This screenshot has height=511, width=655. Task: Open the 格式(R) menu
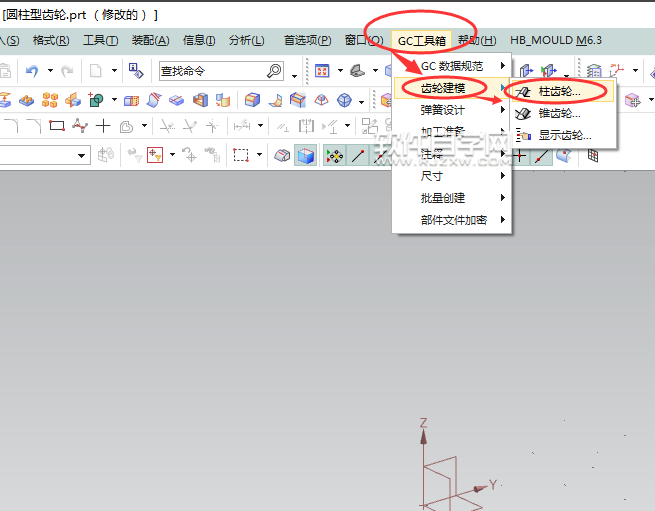pos(51,40)
